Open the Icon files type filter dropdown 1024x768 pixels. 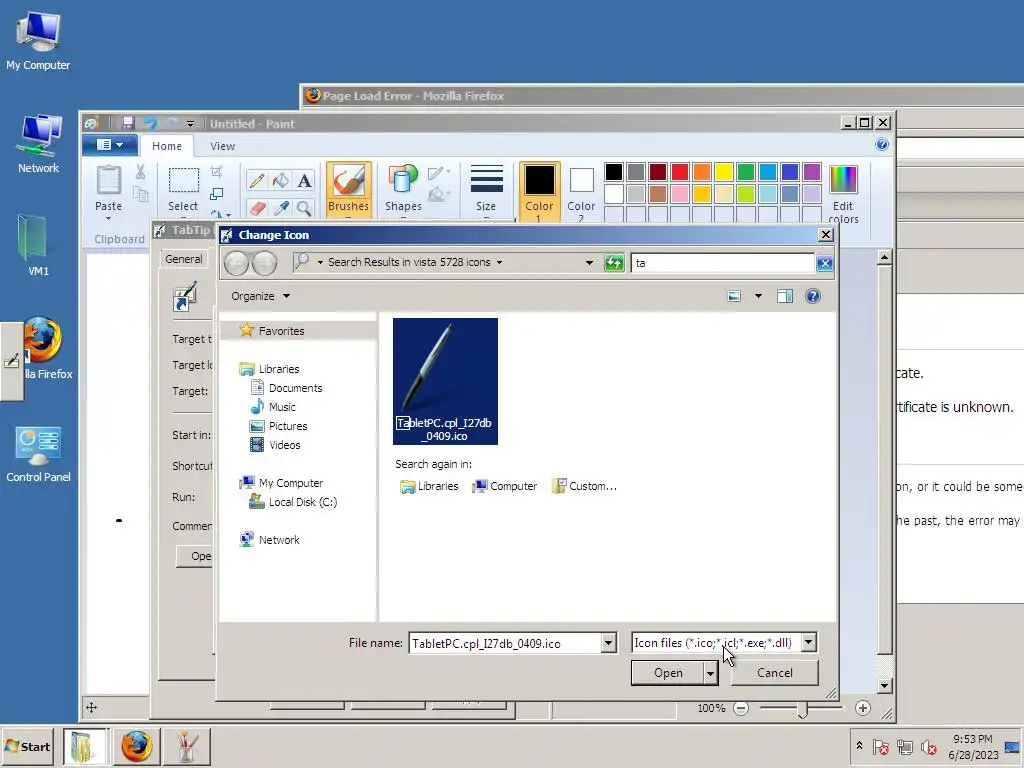(x=808, y=643)
